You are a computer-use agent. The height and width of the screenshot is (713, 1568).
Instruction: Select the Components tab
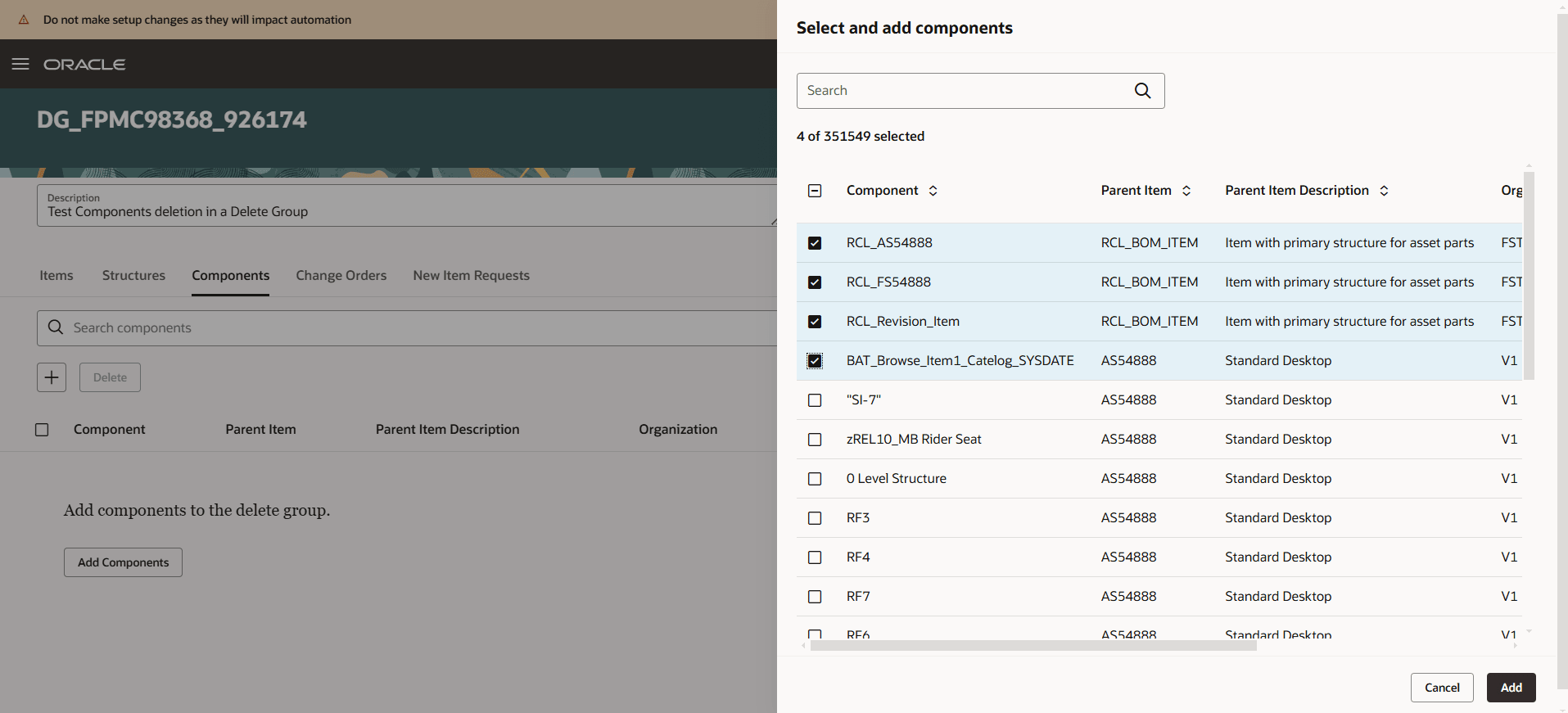[x=231, y=276]
